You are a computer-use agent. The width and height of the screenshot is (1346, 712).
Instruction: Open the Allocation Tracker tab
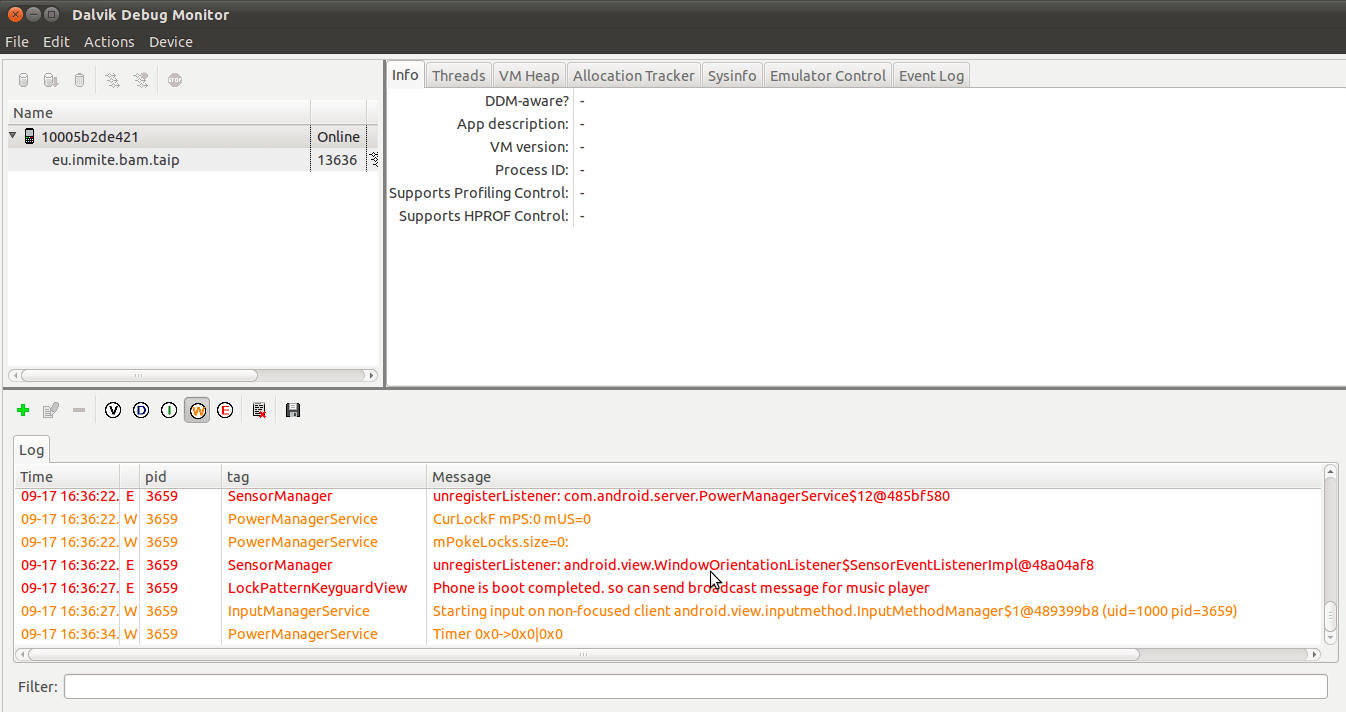tap(634, 76)
